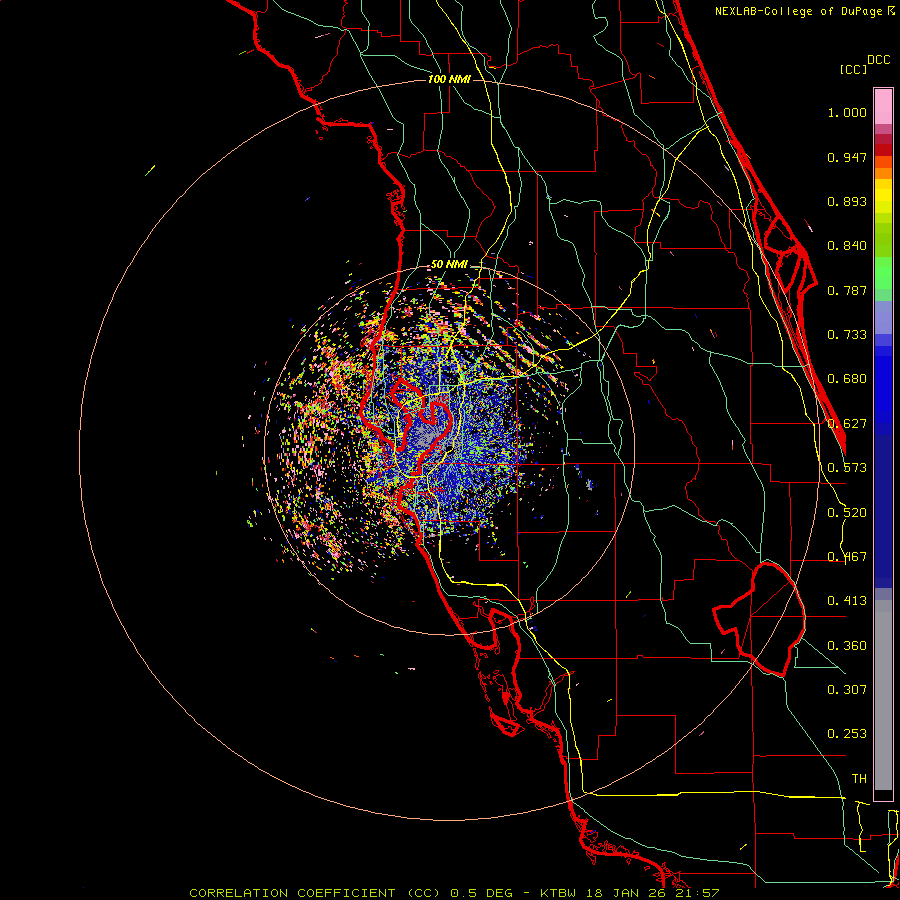This screenshot has height=900, width=900.
Task: Click the TH threshold label
Action: (x=859, y=779)
